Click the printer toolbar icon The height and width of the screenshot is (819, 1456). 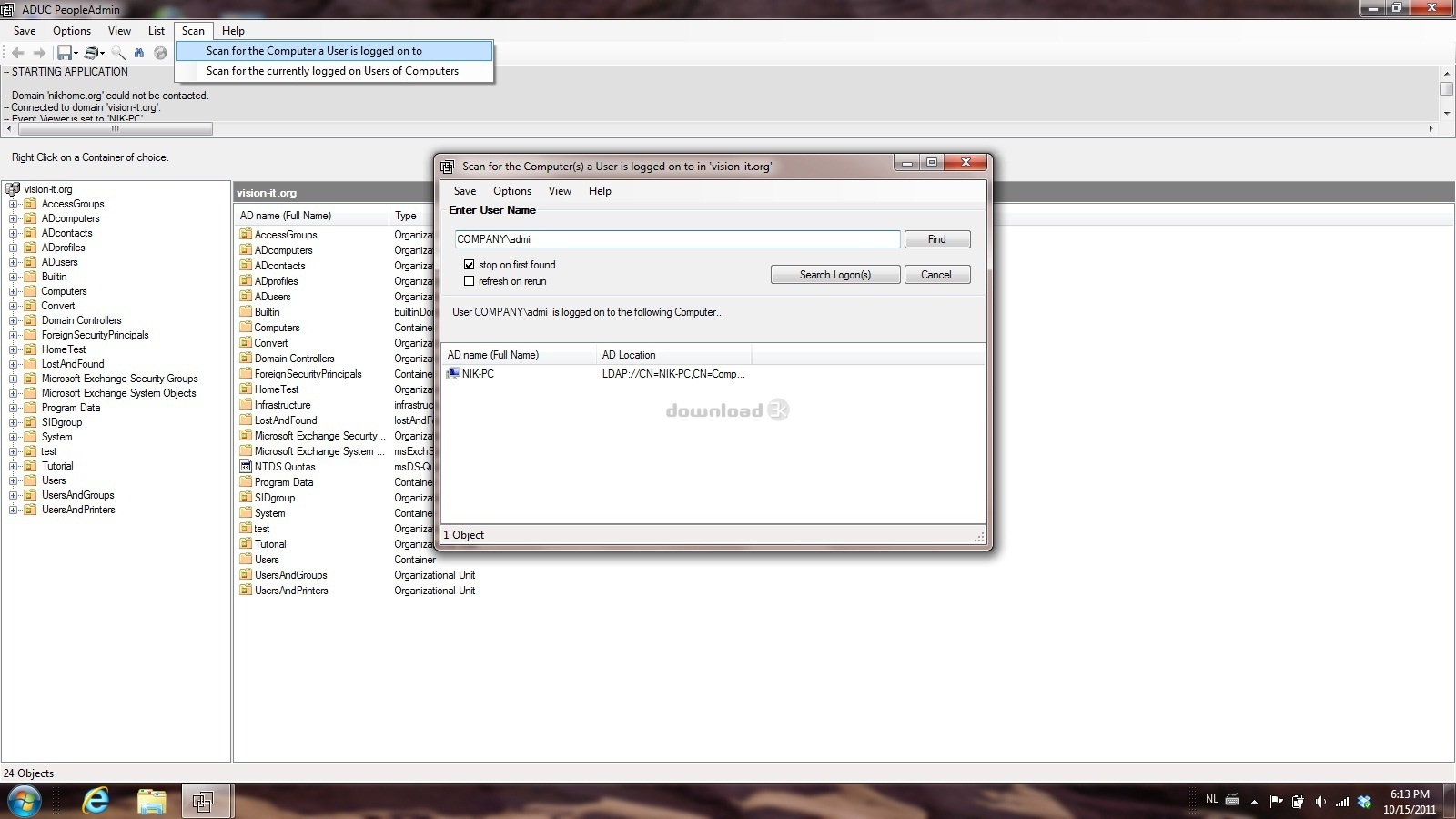(91, 53)
